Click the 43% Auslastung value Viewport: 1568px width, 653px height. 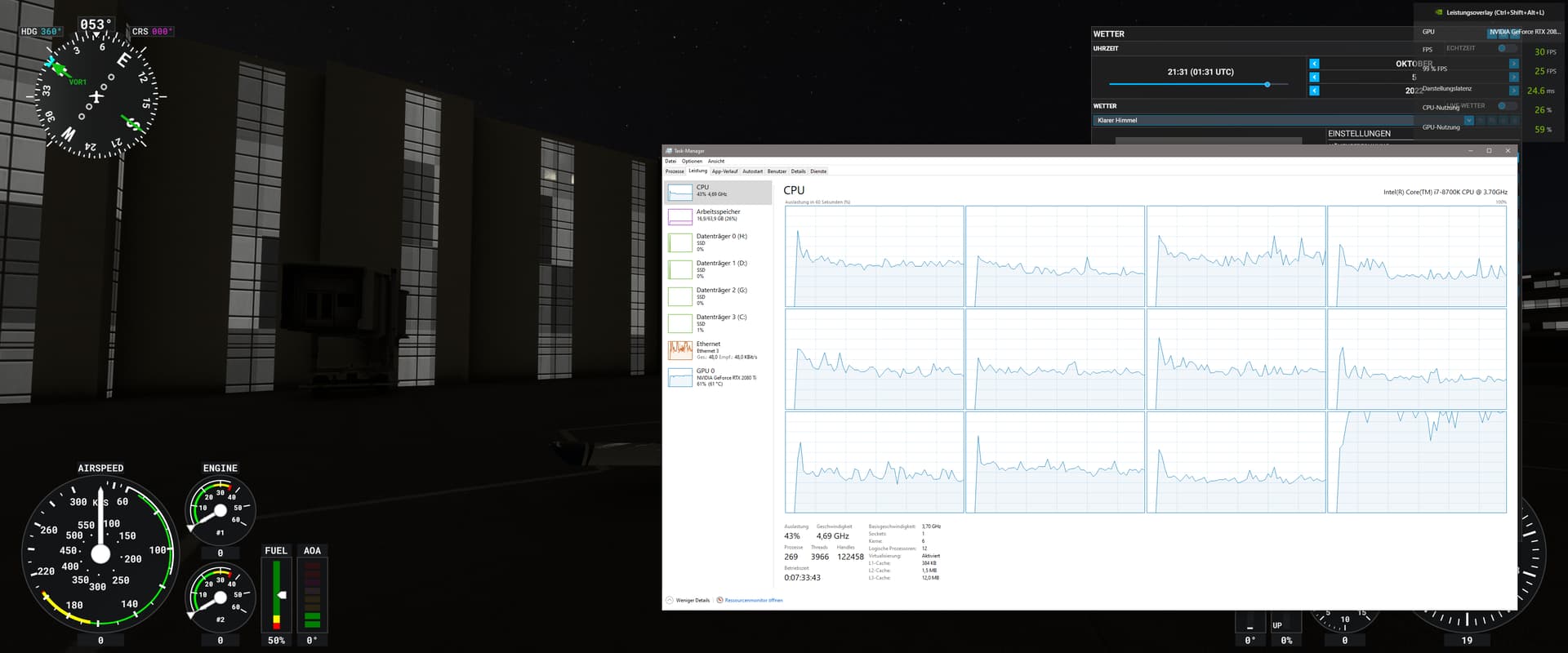792,536
